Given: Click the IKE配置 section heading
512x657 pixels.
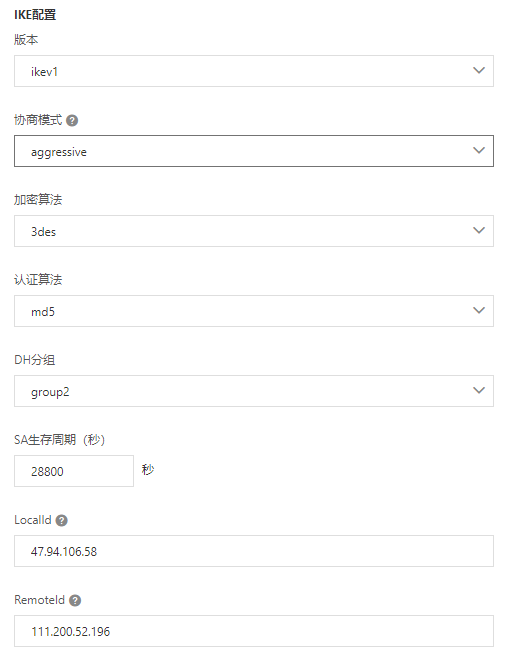Looking at the screenshot, I should pos(35,15).
